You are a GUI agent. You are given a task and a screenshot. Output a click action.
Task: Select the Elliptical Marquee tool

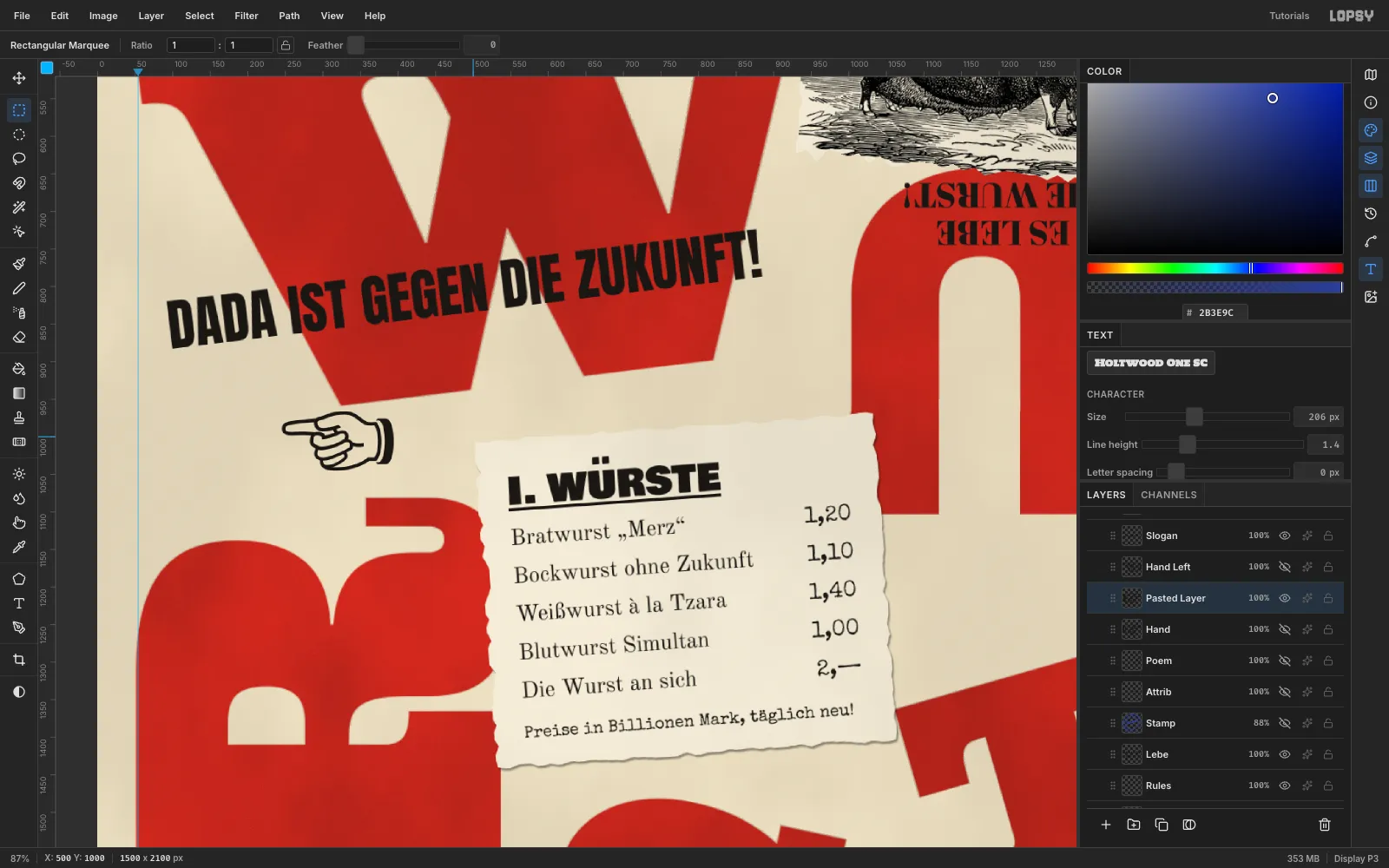(x=19, y=135)
